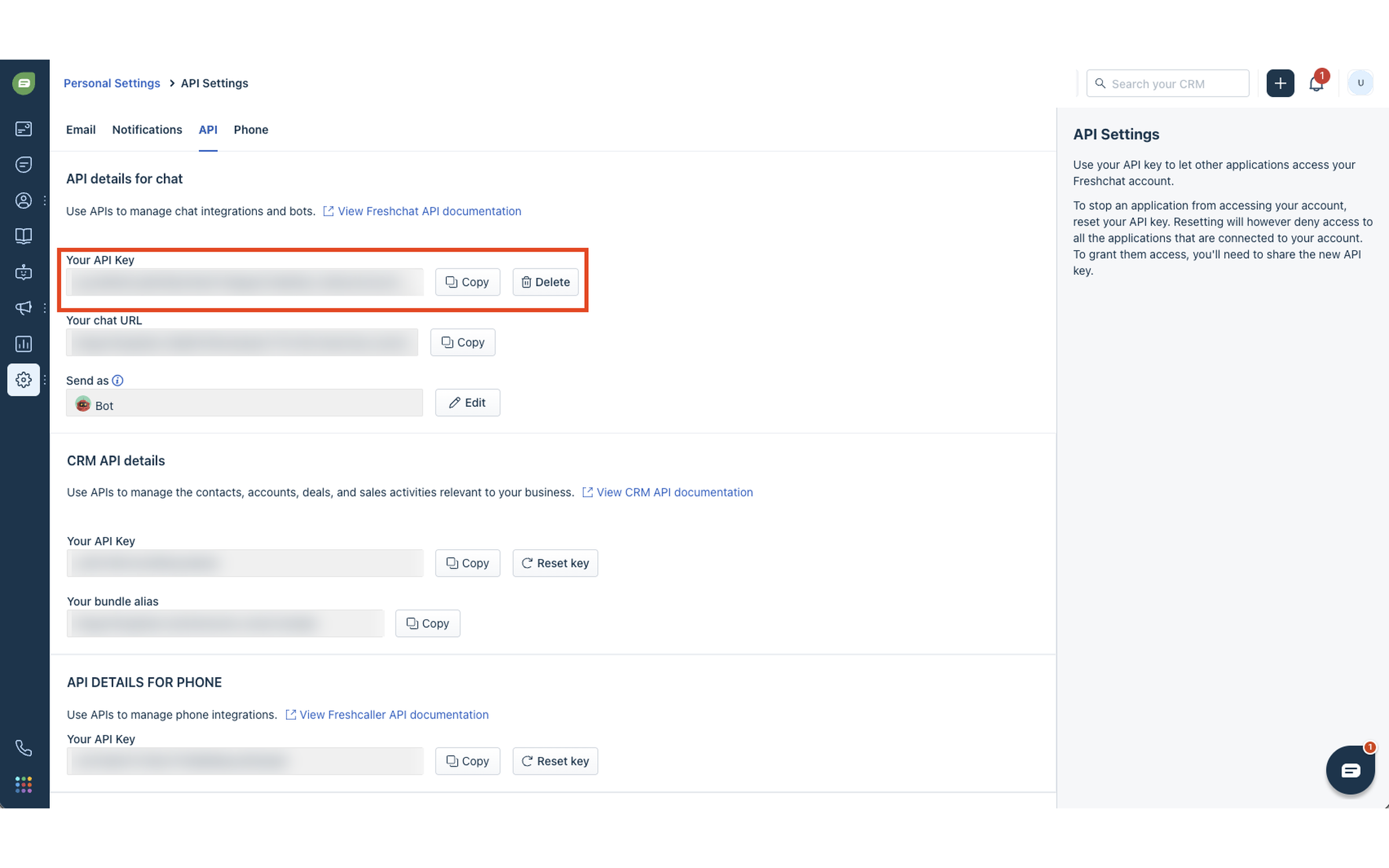Open the inbox dashboard sidebar icon
This screenshot has height=868, width=1389.
[x=24, y=128]
